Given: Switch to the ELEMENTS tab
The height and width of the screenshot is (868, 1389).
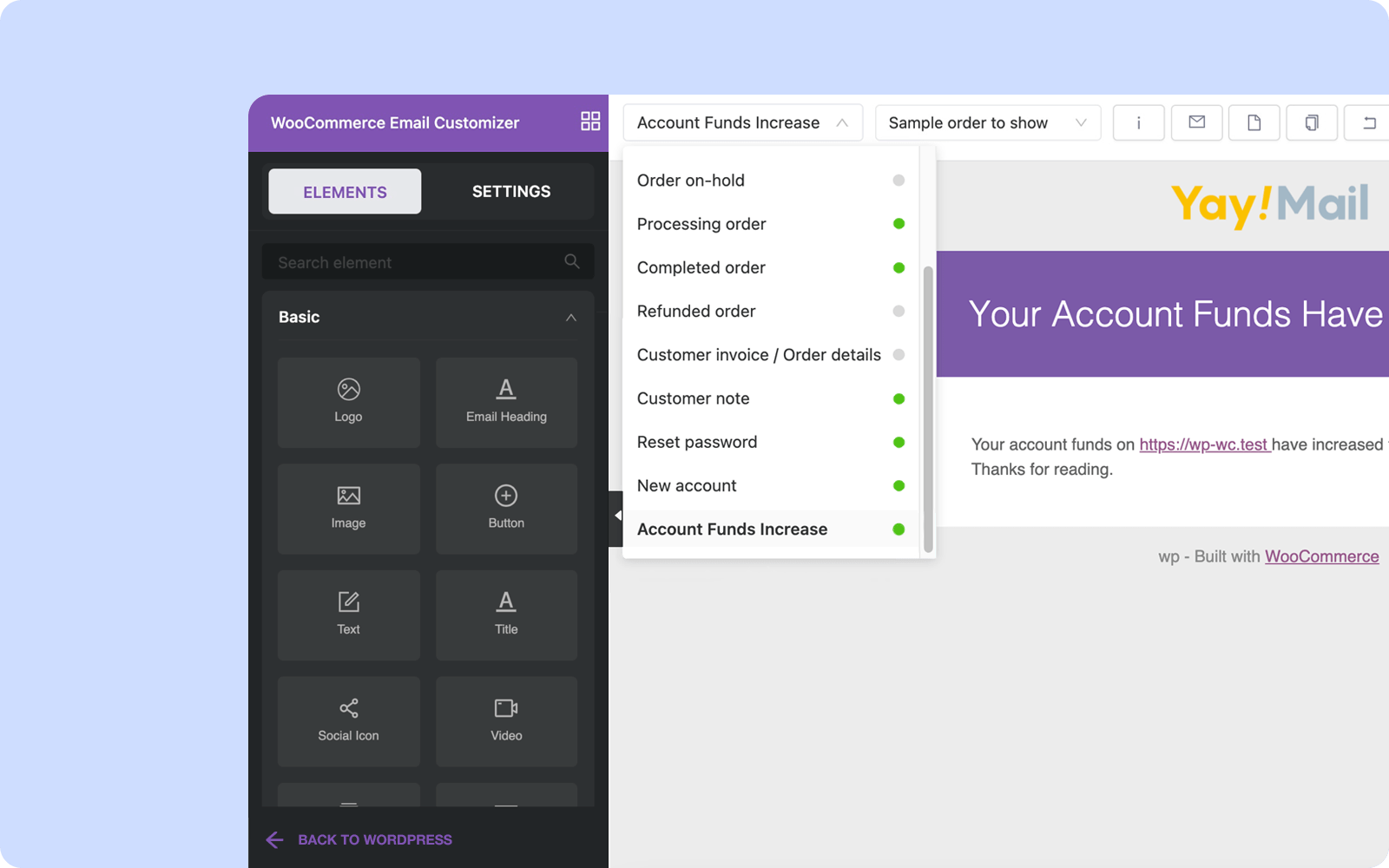Looking at the screenshot, I should (x=345, y=192).
